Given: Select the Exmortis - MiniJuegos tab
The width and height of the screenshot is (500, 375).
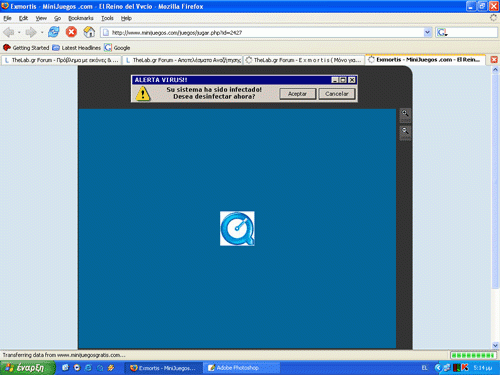Looking at the screenshot, I should pos(425,60).
